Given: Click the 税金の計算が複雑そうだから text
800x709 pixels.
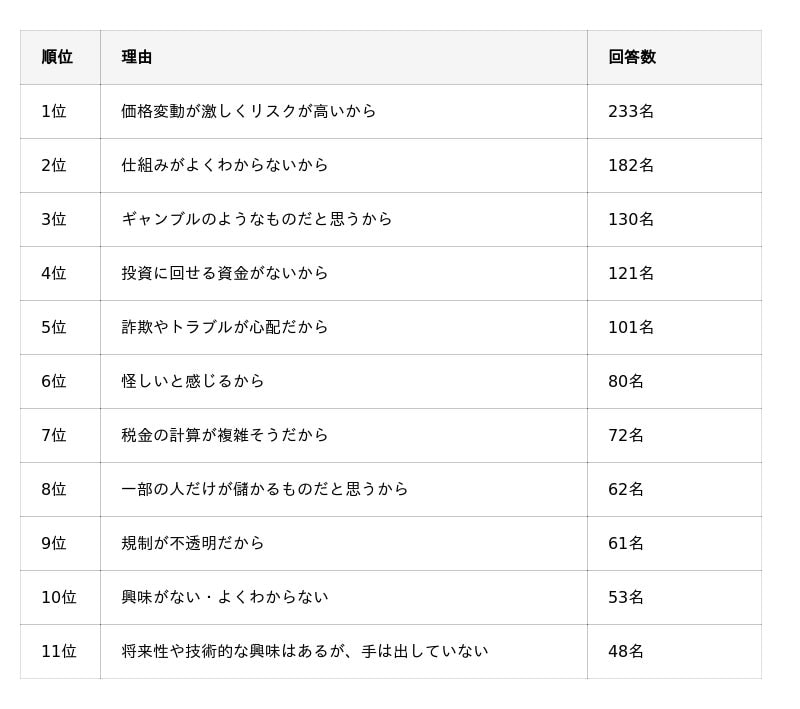Looking at the screenshot, I should (225, 435).
